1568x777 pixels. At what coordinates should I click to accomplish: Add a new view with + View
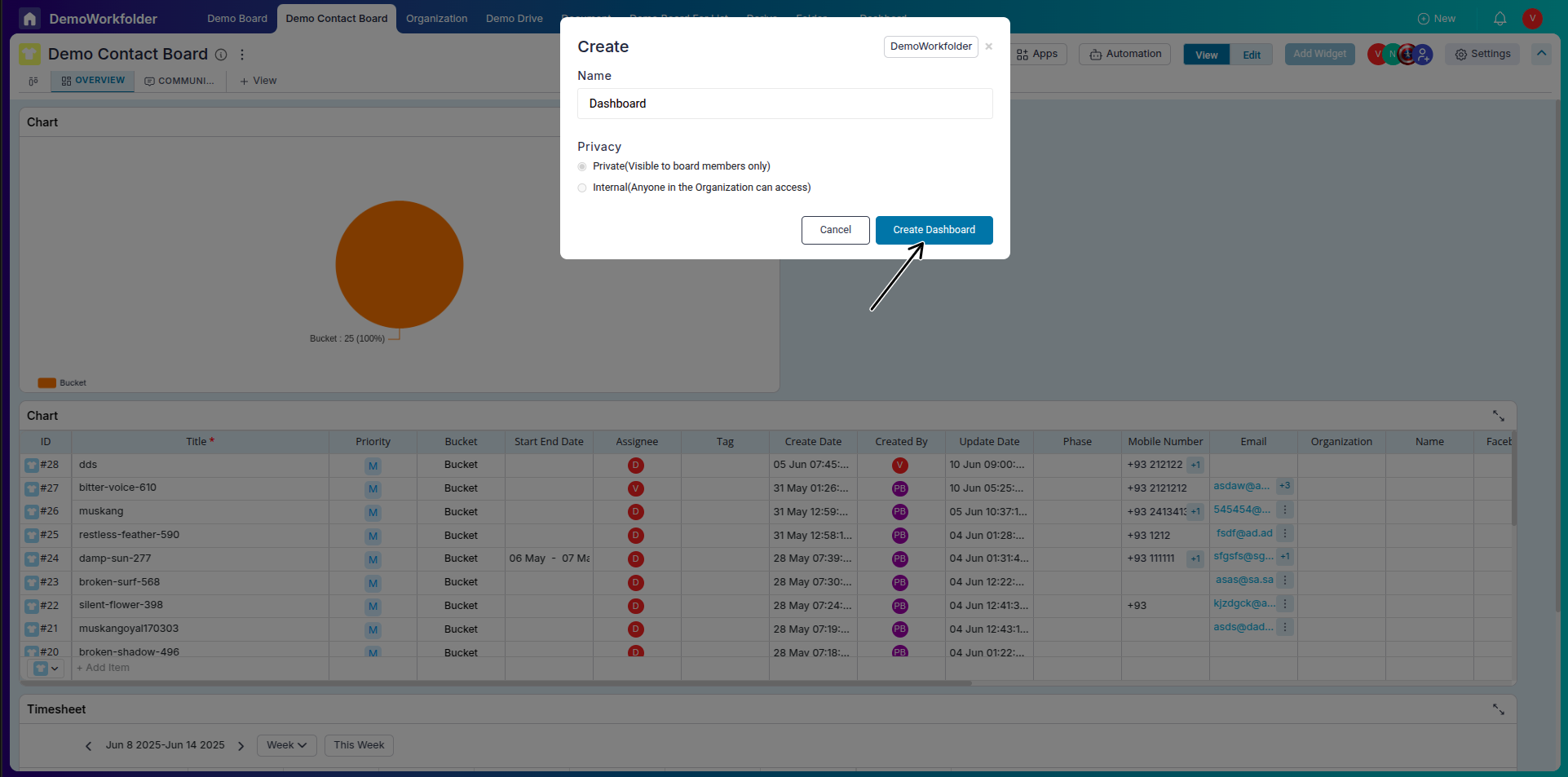pos(258,81)
